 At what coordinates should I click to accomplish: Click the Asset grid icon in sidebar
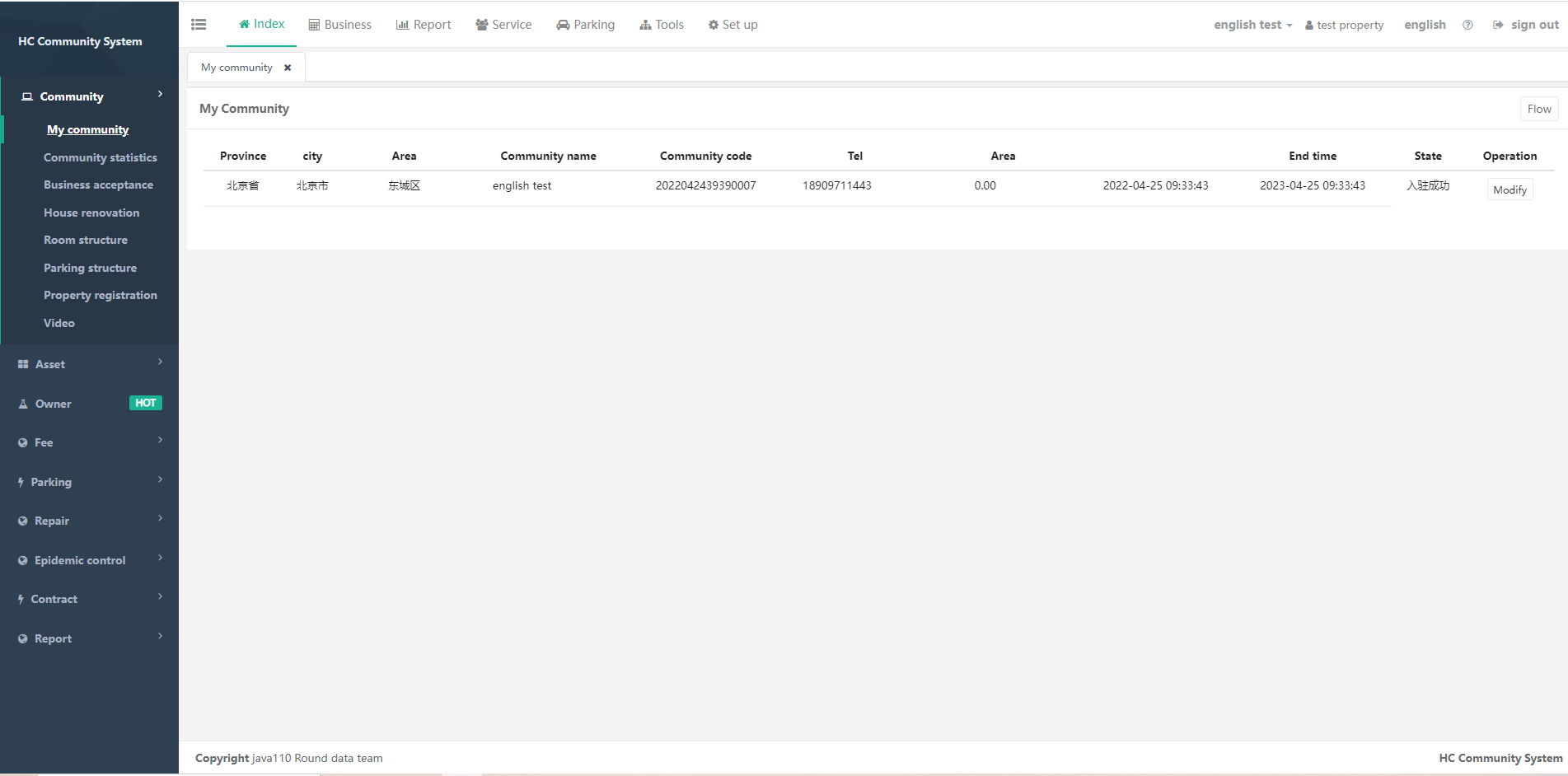tap(23, 364)
